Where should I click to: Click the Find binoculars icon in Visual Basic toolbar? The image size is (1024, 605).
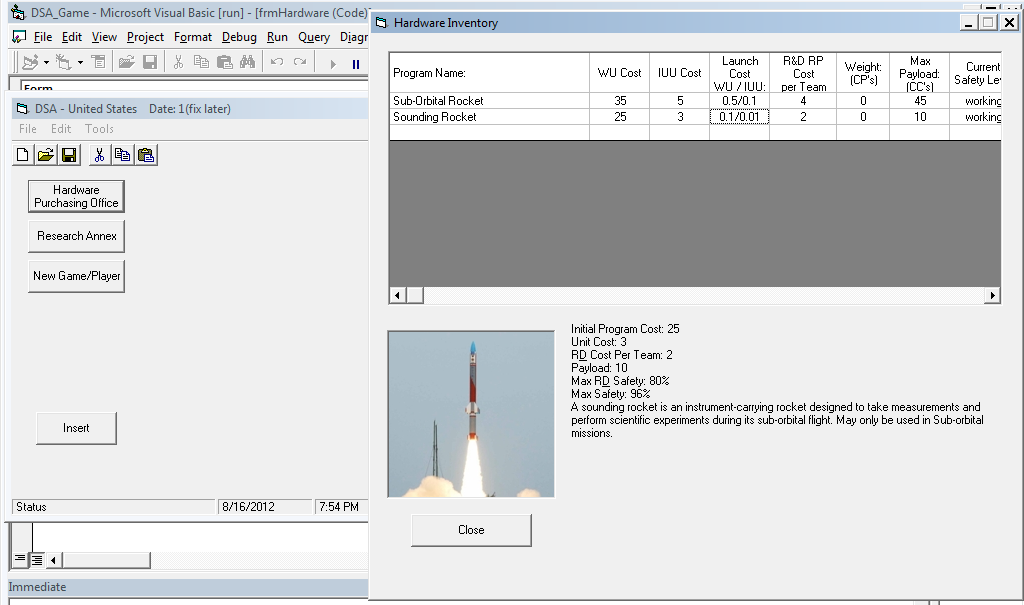point(248,62)
